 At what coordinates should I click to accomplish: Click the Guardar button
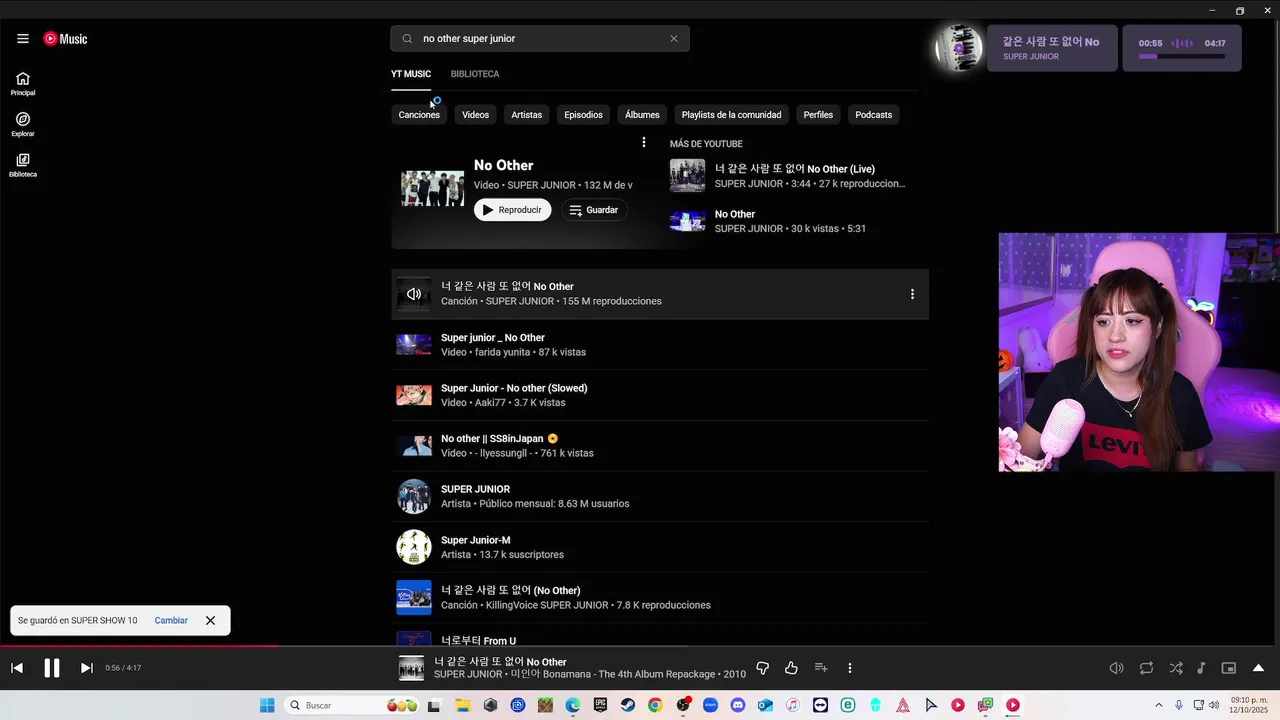click(x=594, y=210)
